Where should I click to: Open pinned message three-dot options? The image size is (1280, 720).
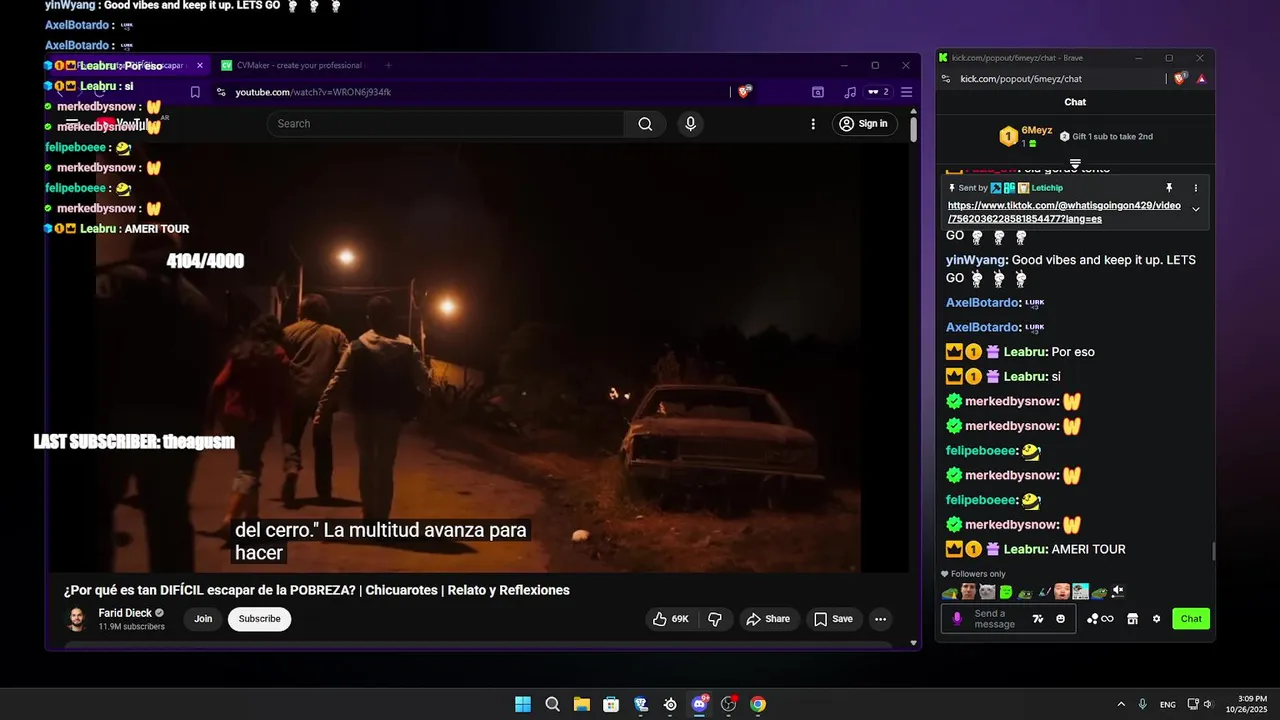coord(1195,188)
